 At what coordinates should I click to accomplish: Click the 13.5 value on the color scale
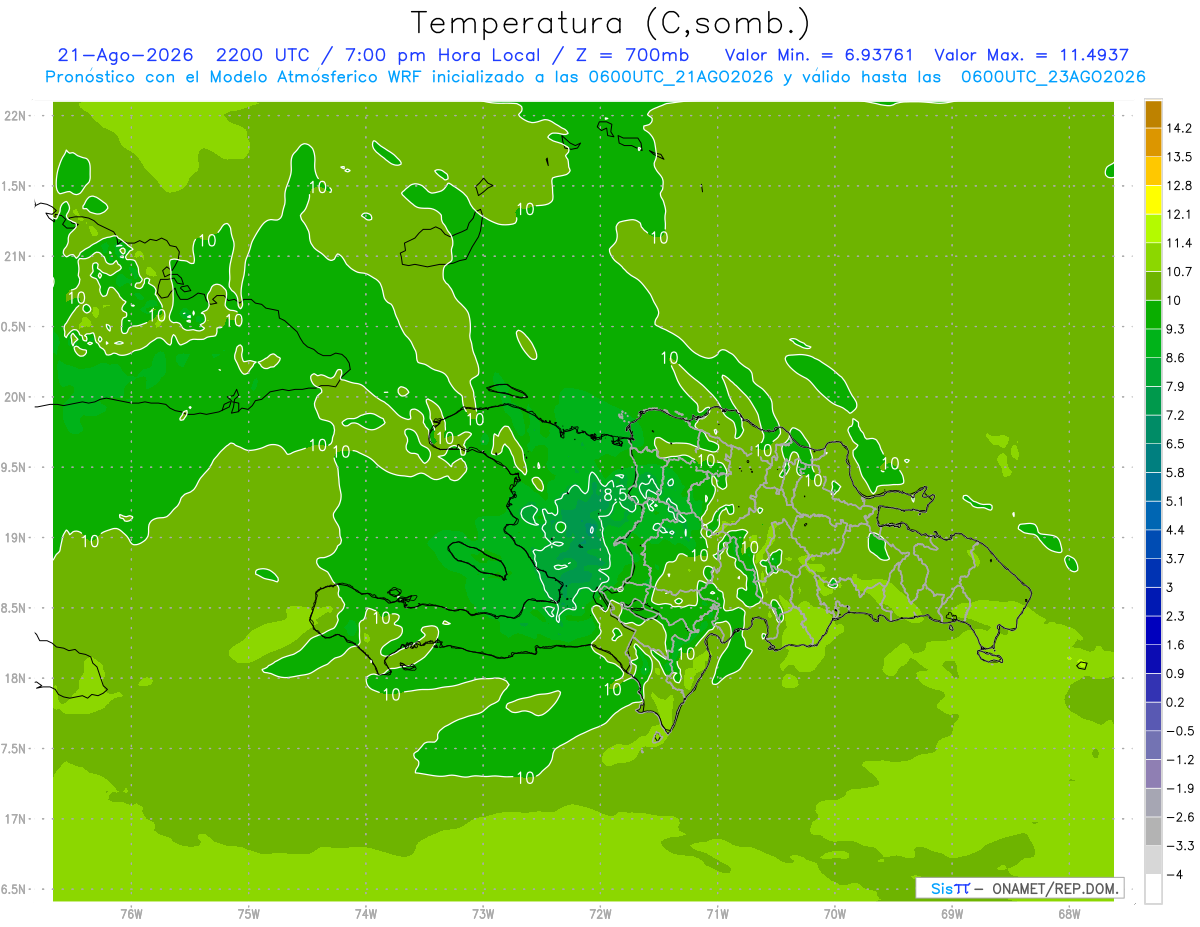[x=1179, y=157]
